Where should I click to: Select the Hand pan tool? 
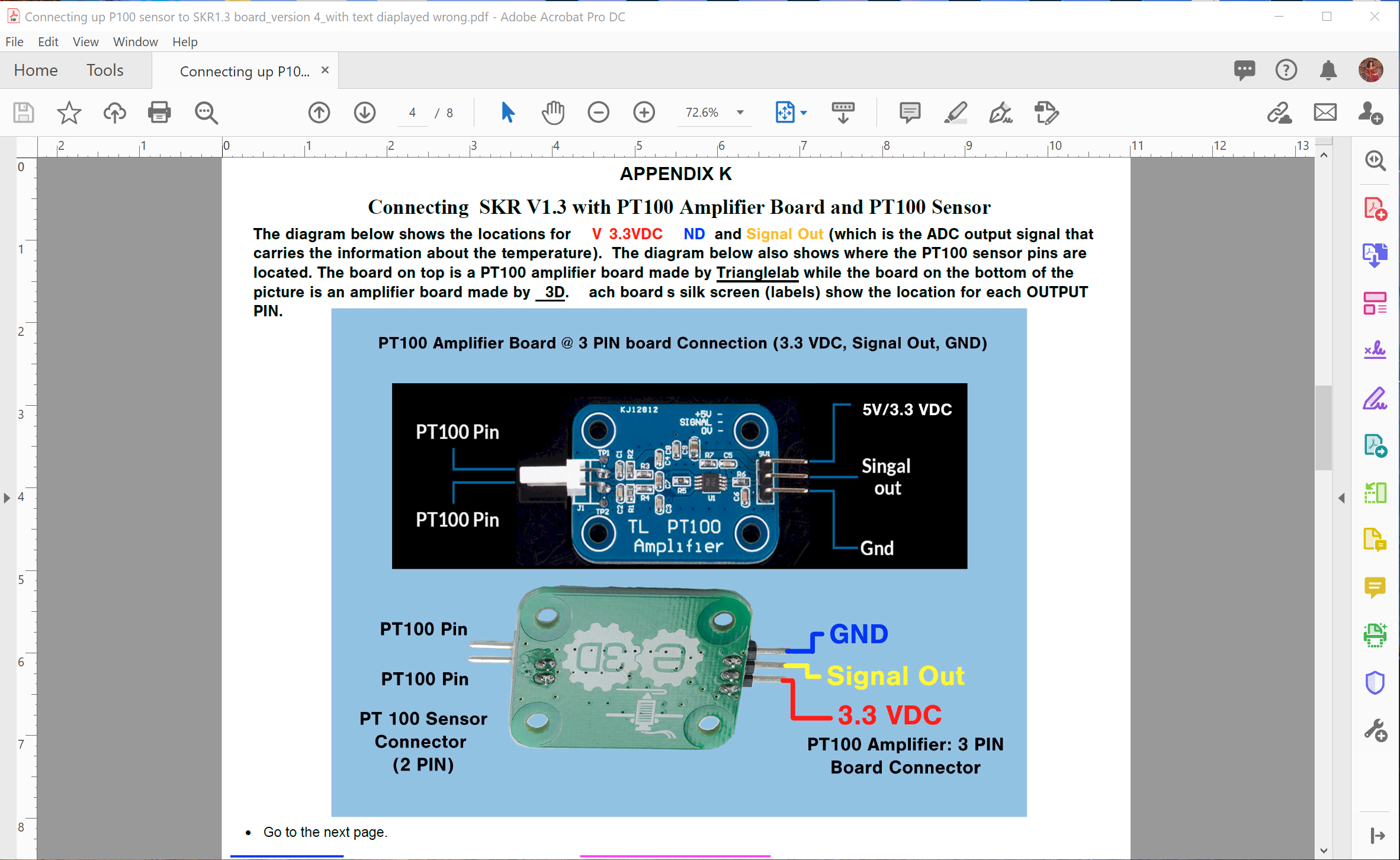tap(553, 112)
